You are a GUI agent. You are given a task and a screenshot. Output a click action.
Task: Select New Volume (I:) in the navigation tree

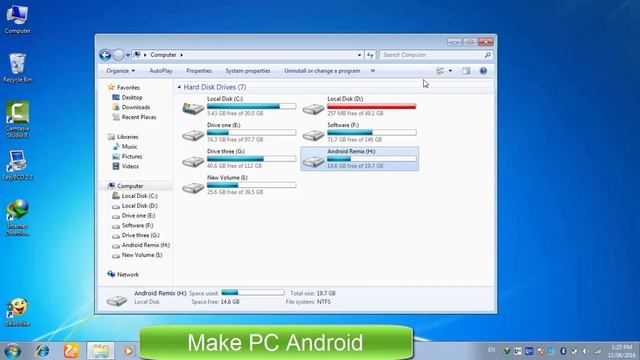(x=142, y=255)
